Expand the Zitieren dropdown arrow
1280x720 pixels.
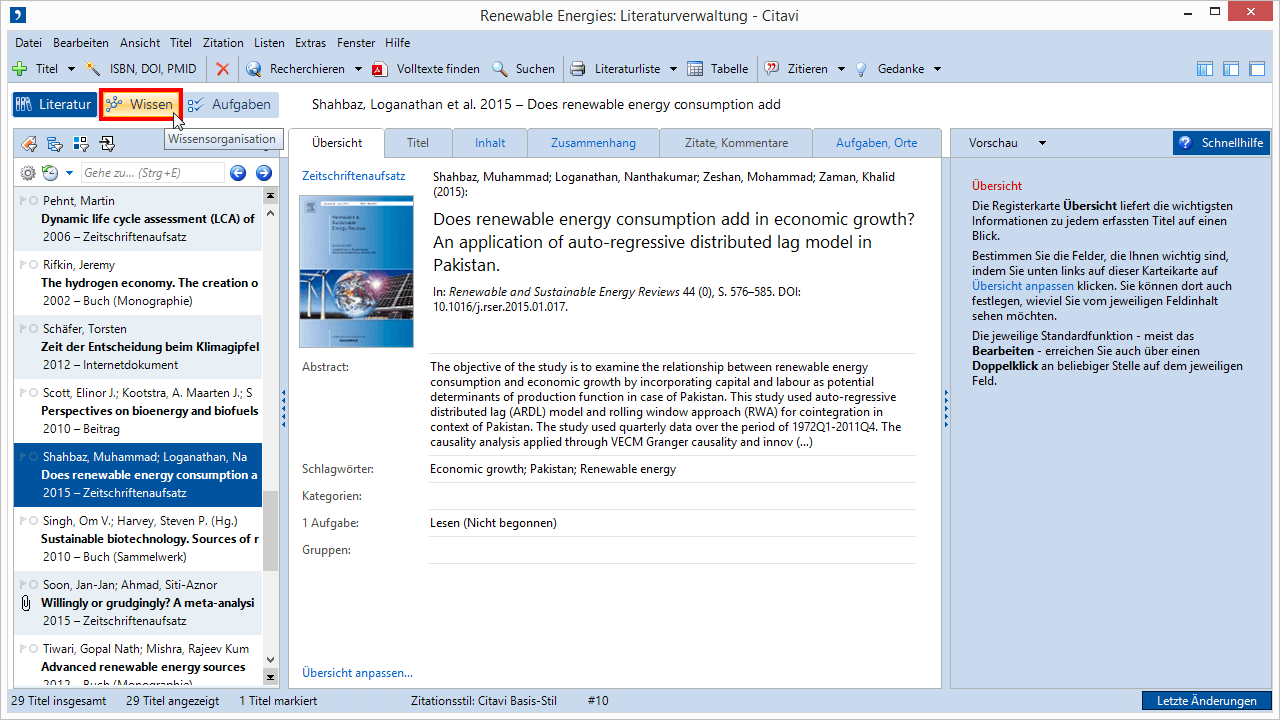[841, 69]
